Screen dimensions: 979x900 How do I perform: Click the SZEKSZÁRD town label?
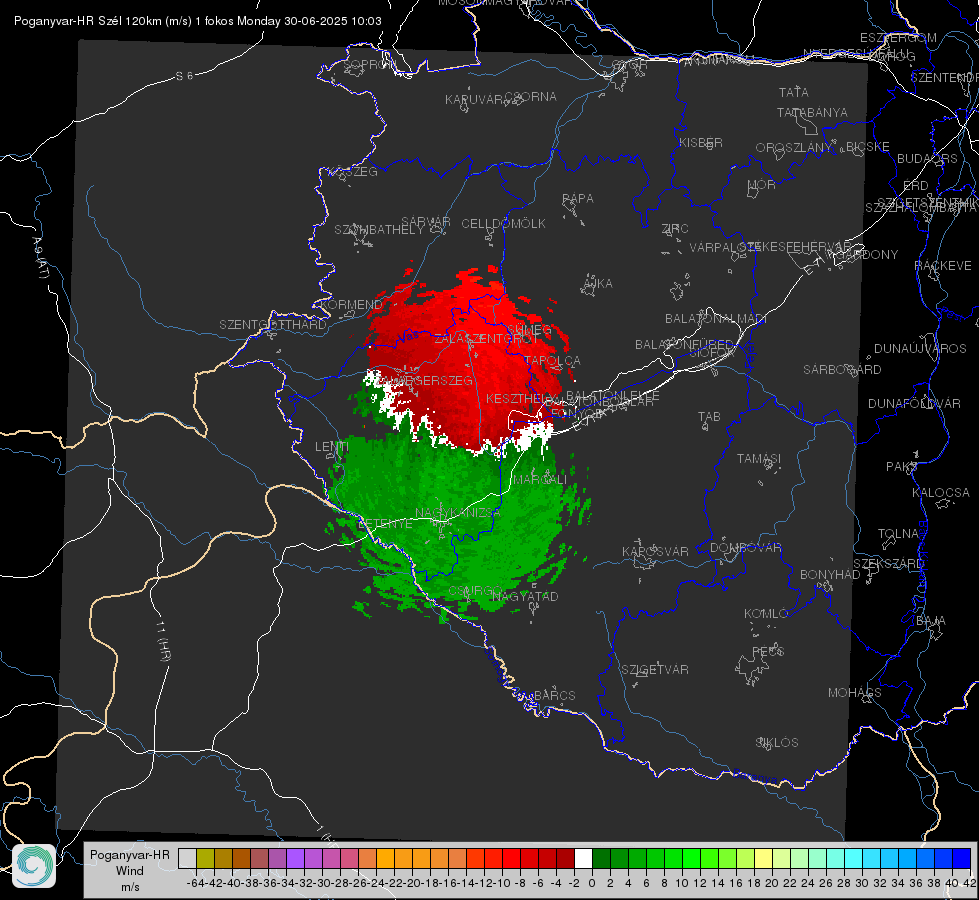888,564
